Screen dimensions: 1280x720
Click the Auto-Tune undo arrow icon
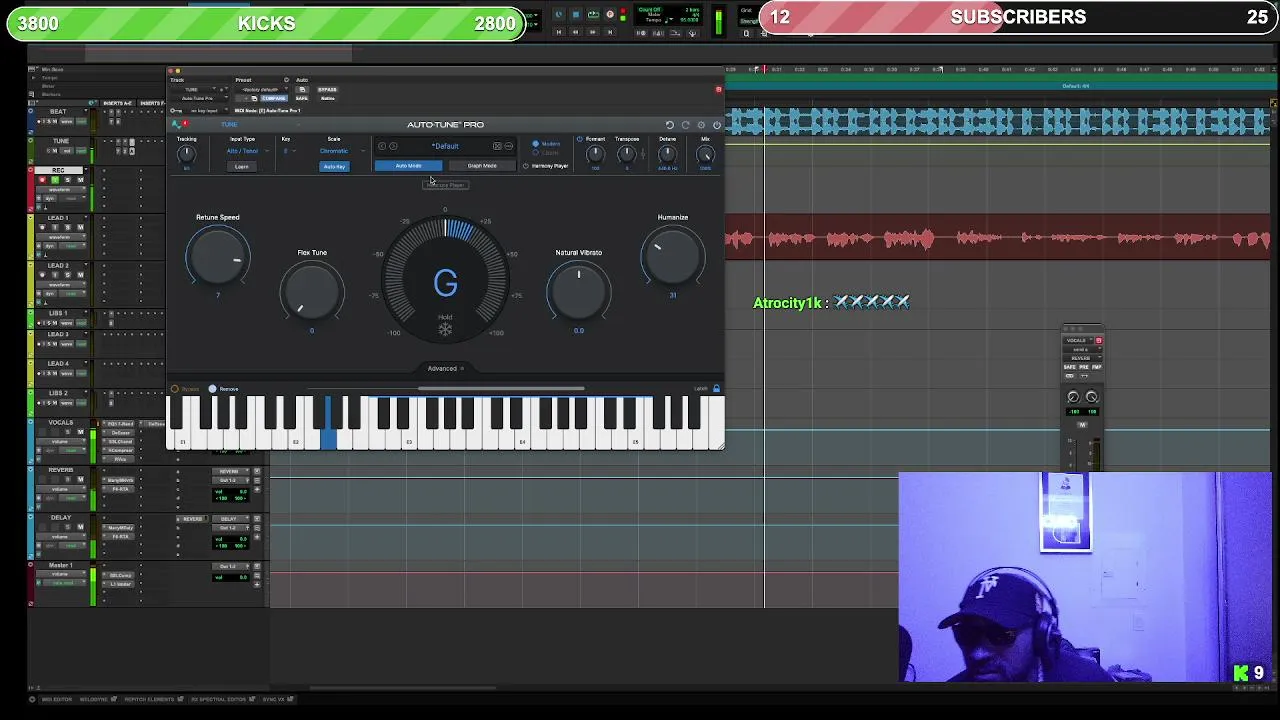pyautogui.click(x=670, y=125)
